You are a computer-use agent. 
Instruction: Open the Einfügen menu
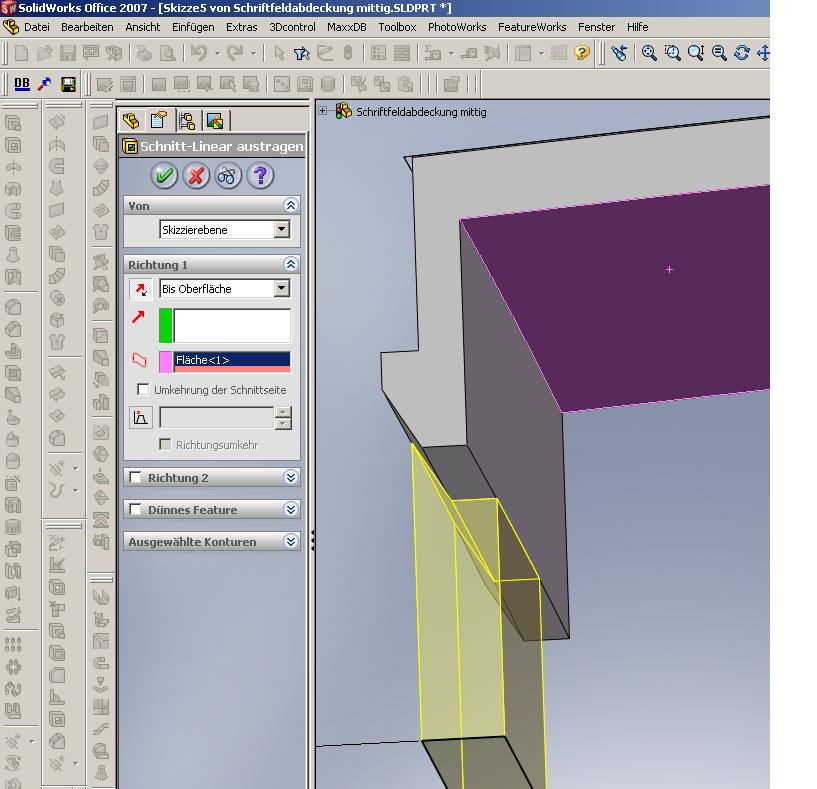point(193,27)
